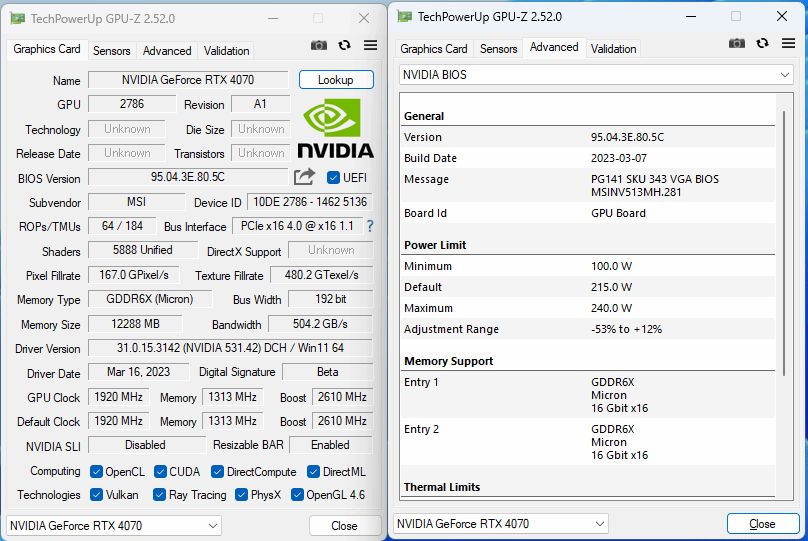
Task: Click Board Id value GPU Board
Action: 618,213
